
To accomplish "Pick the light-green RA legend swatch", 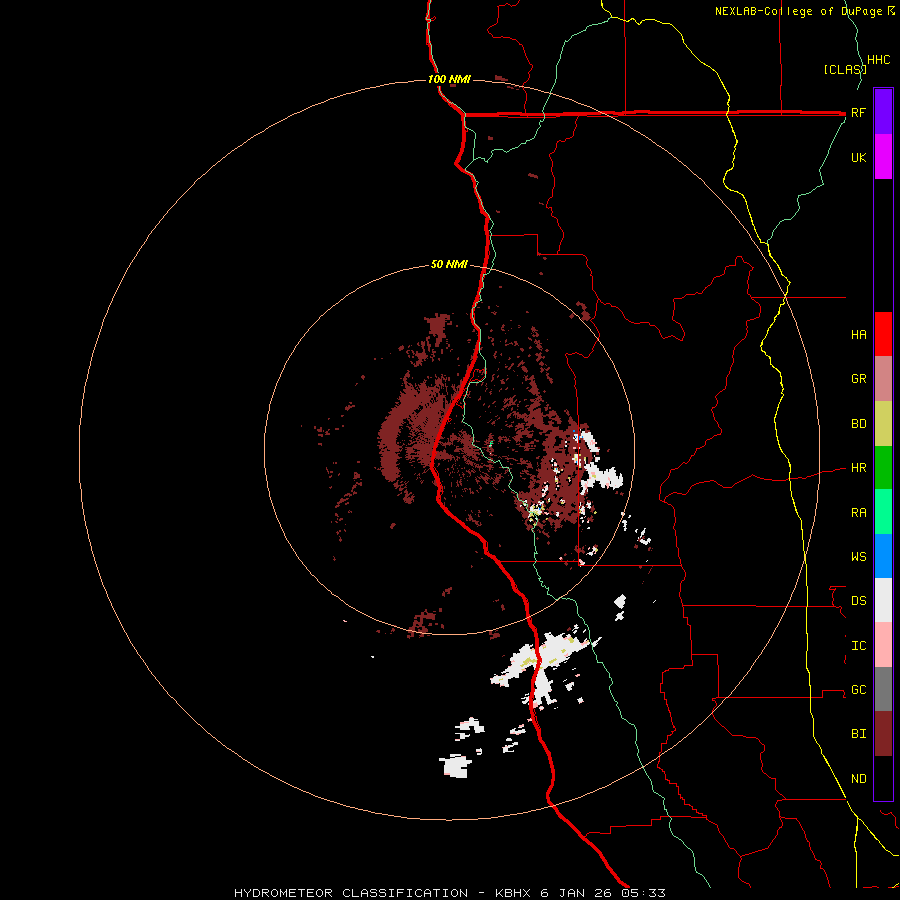I will pos(883,512).
